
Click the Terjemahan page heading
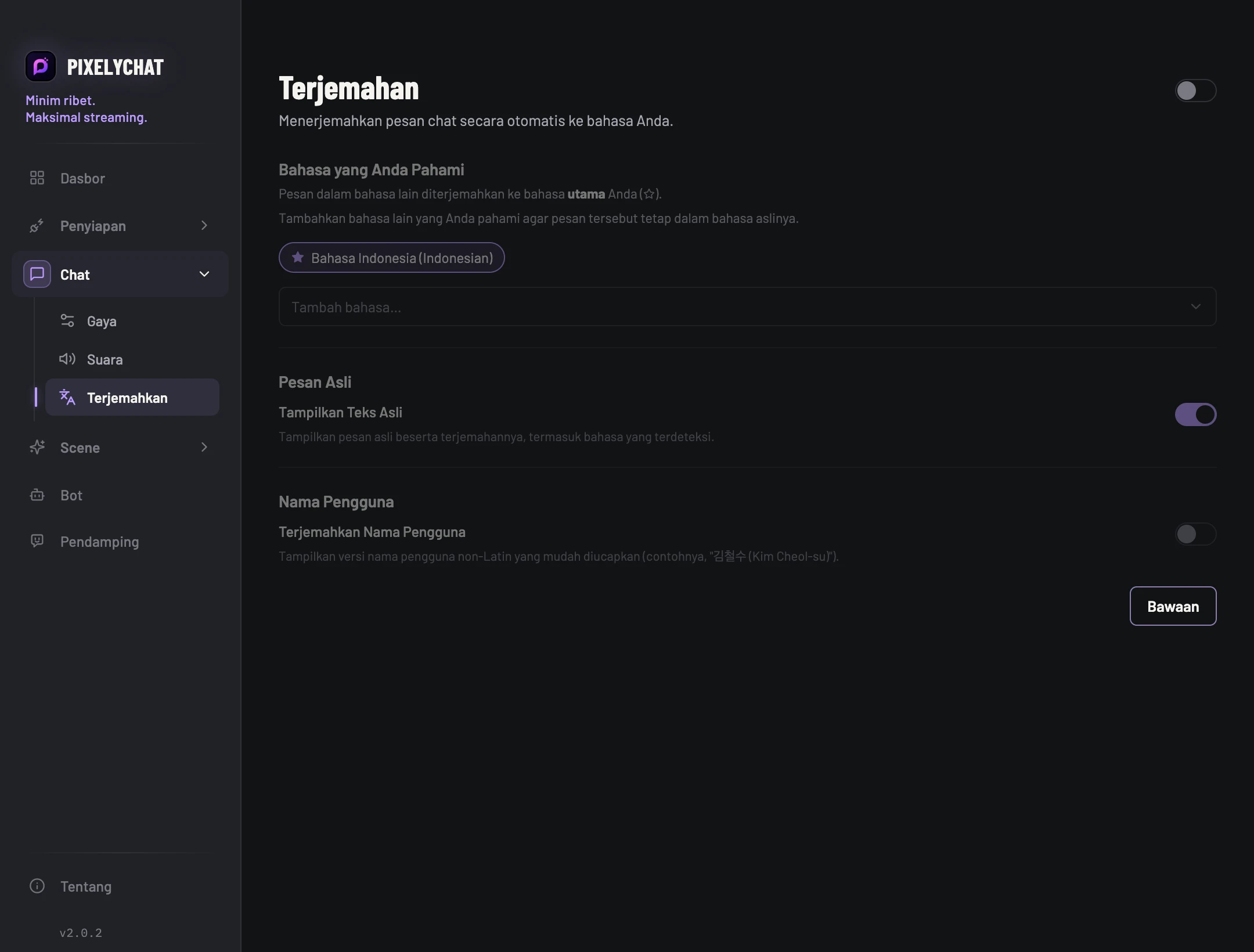[x=349, y=88]
